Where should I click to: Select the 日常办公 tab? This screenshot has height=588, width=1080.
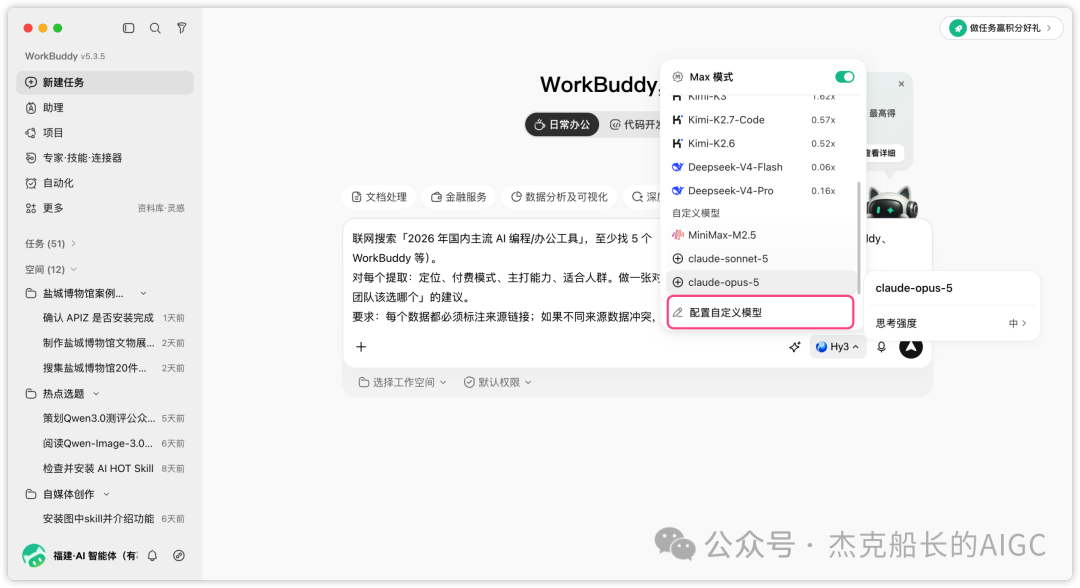(562, 125)
